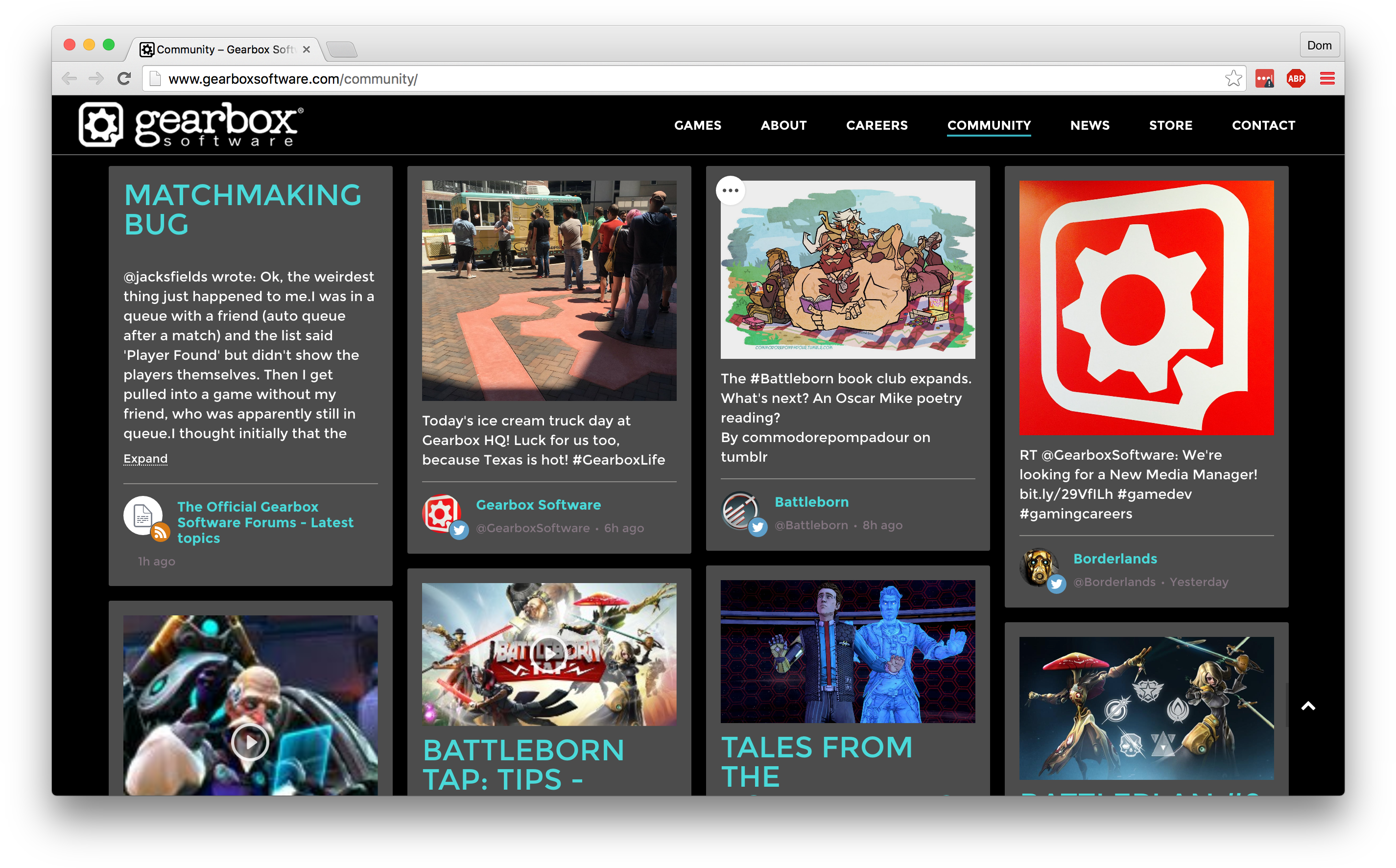Image resolution: width=1396 pixels, height=868 pixels.
Task: Open the Gearbox Software account name link
Action: [539, 505]
